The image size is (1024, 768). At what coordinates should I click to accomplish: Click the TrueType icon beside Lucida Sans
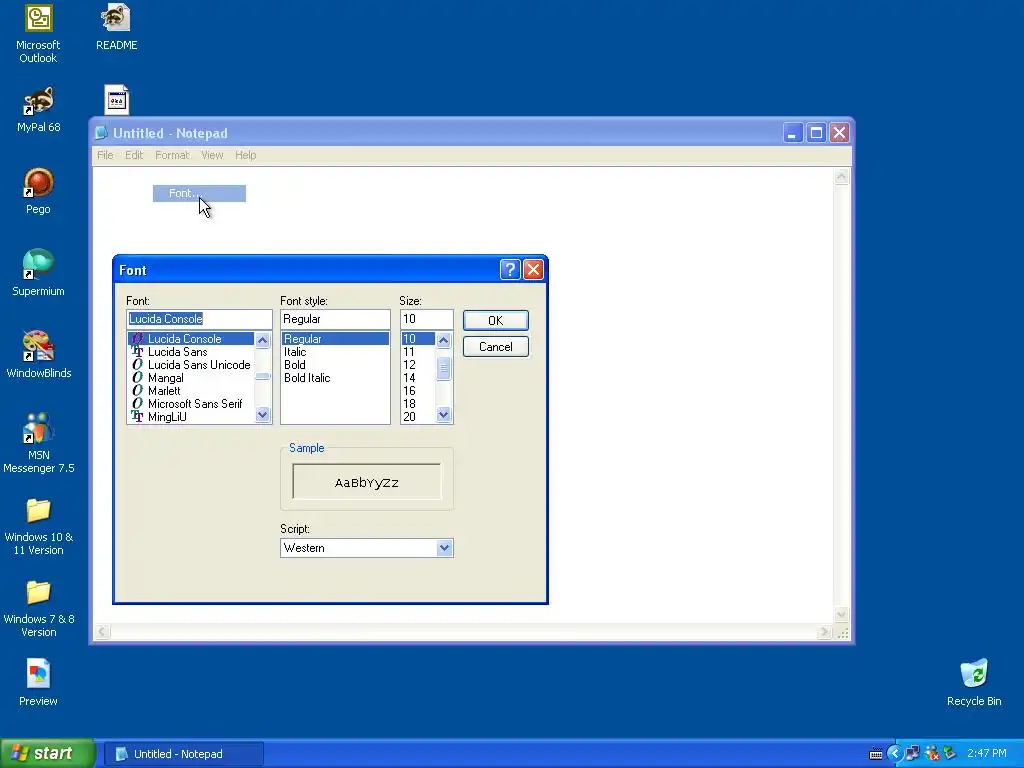pyautogui.click(x=137, y=351)
